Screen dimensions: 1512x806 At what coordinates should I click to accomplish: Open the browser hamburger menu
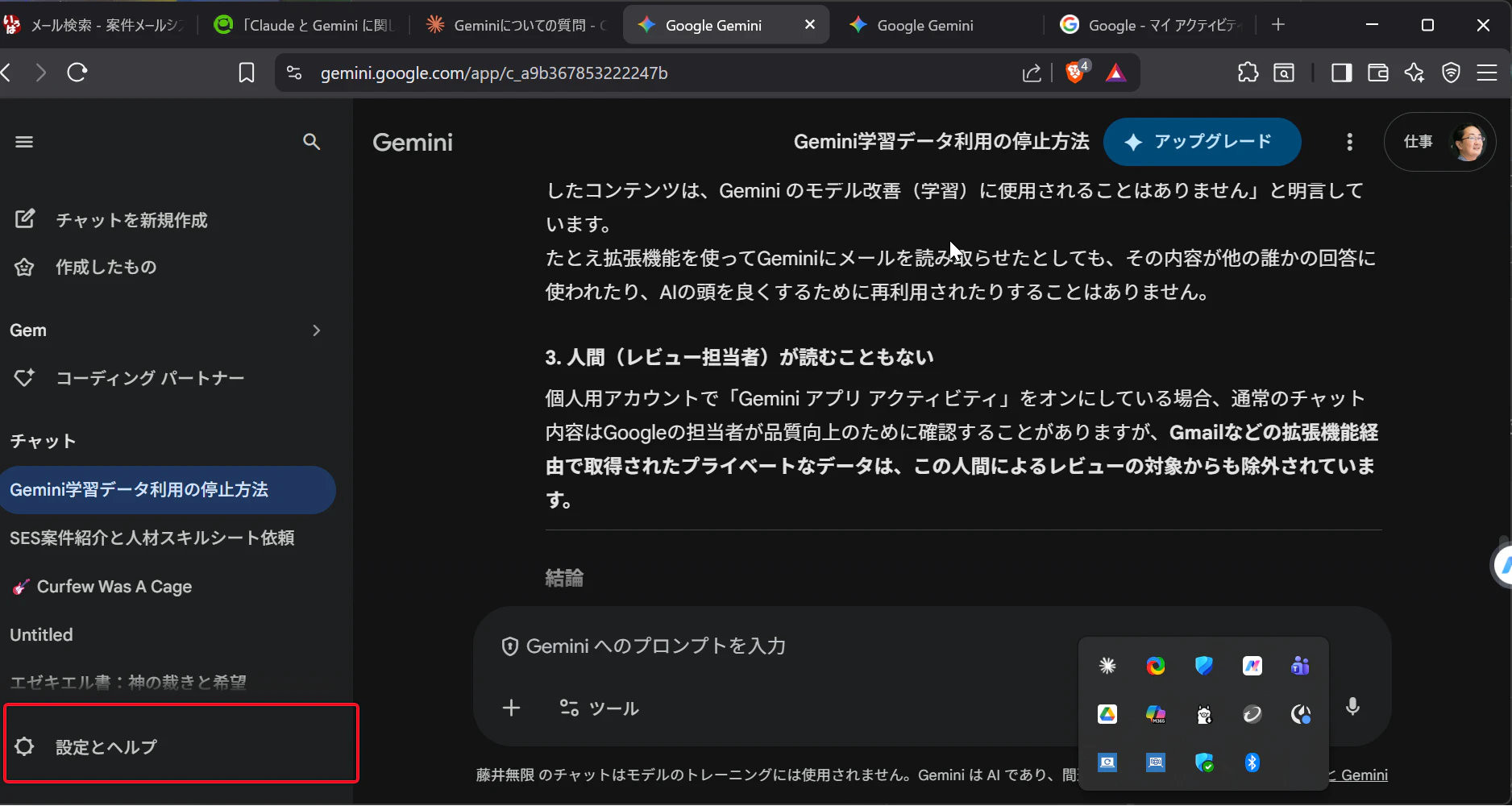coord(1487,73)
